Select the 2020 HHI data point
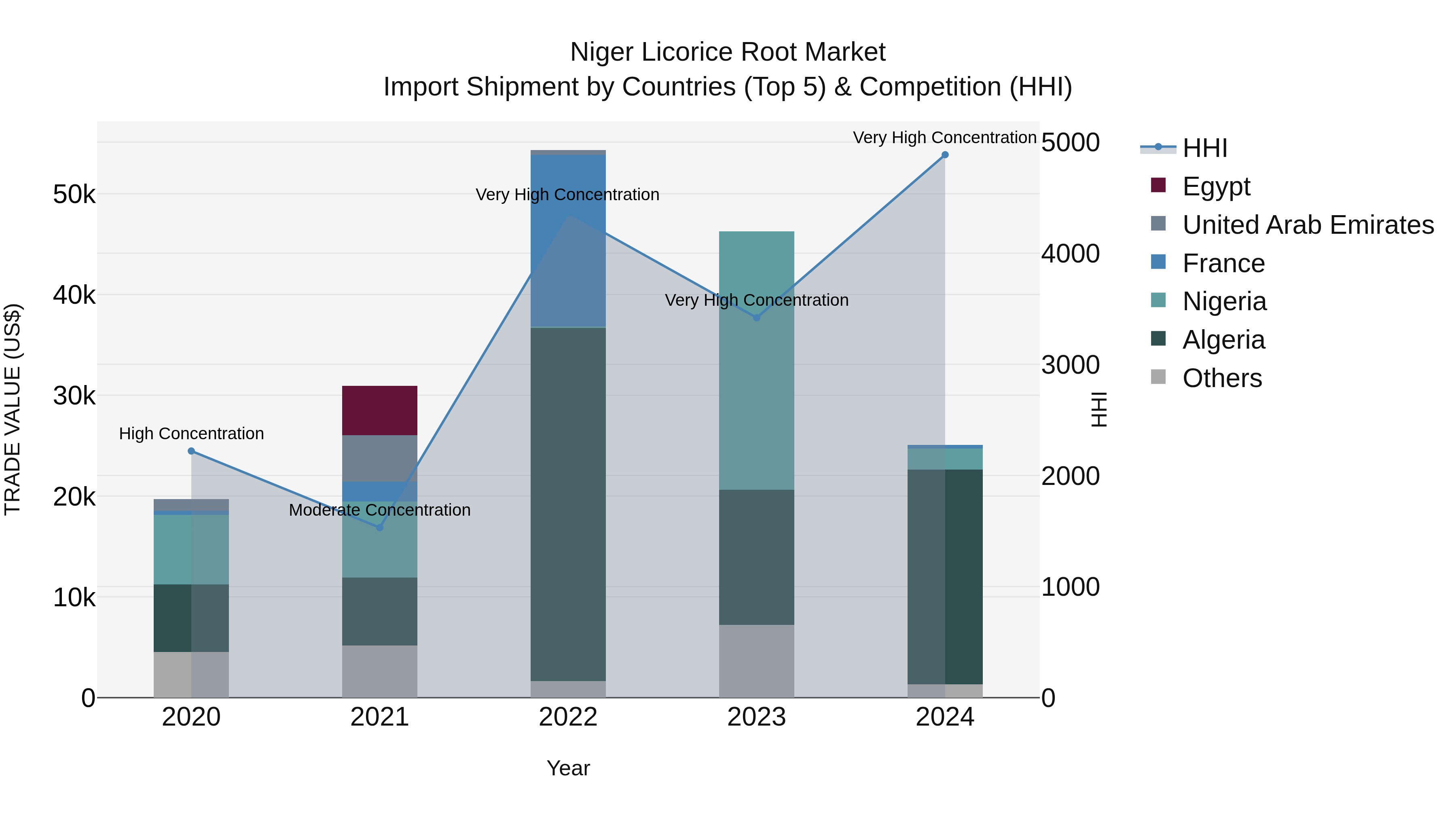The image size is (1456, 819). [x=191, y=451]
